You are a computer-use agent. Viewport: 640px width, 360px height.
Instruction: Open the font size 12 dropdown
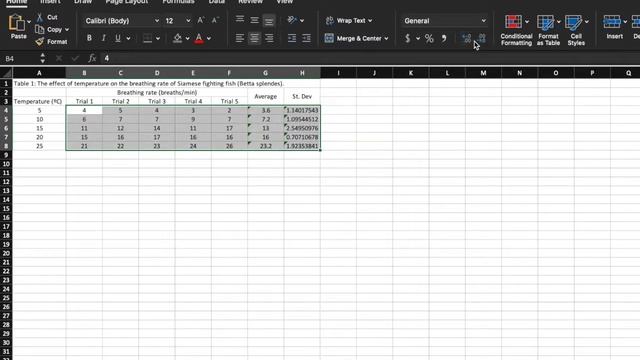188,20
